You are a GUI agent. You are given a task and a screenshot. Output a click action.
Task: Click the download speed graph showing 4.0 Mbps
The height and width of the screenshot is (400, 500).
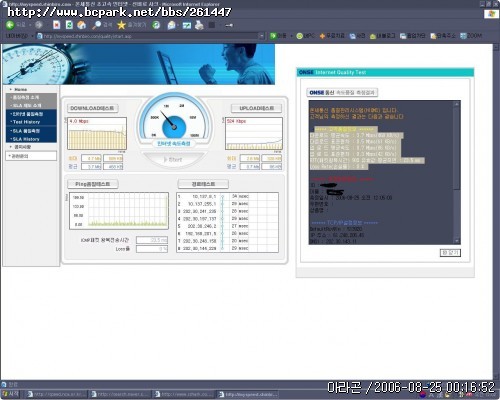tap(97, 133)
